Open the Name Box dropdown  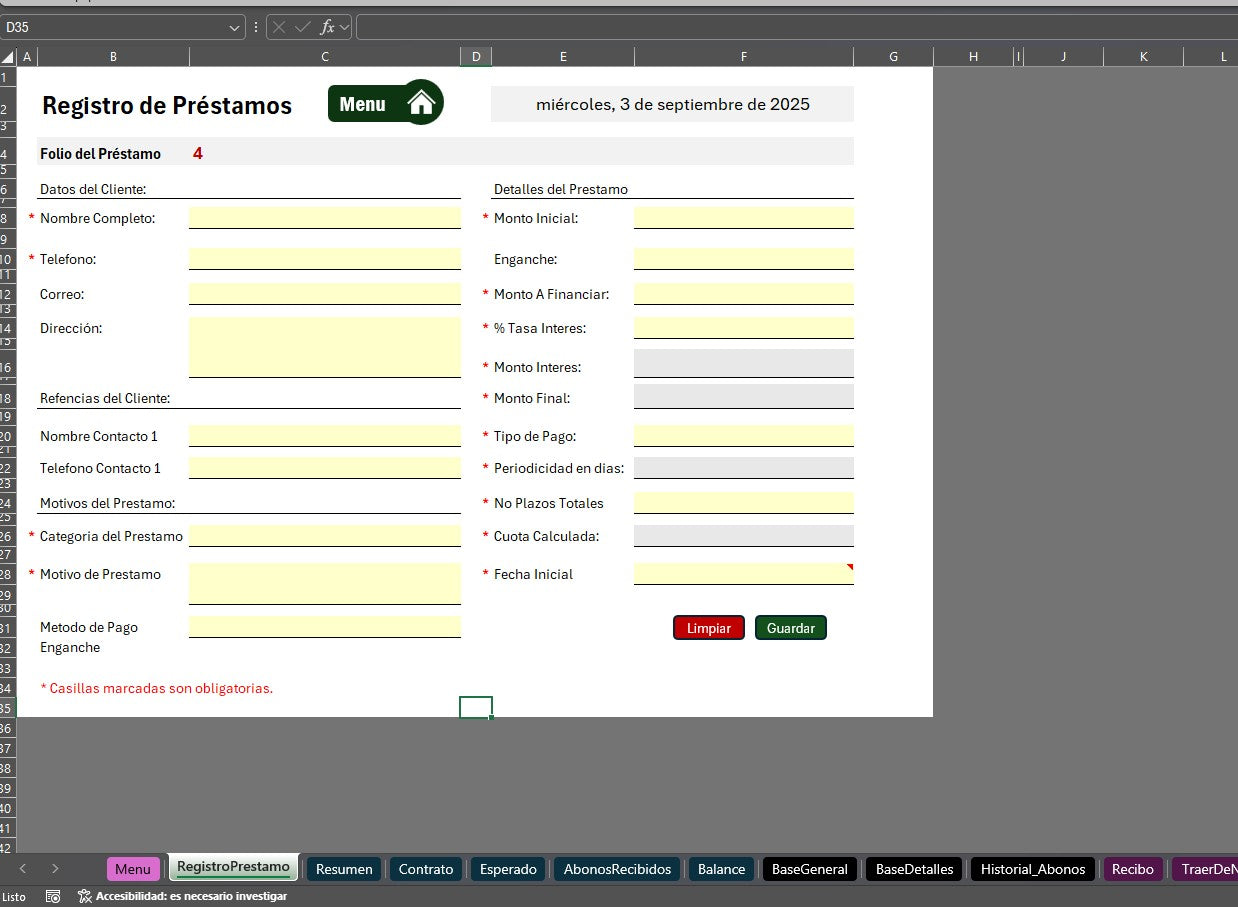[x=236, y=27]
